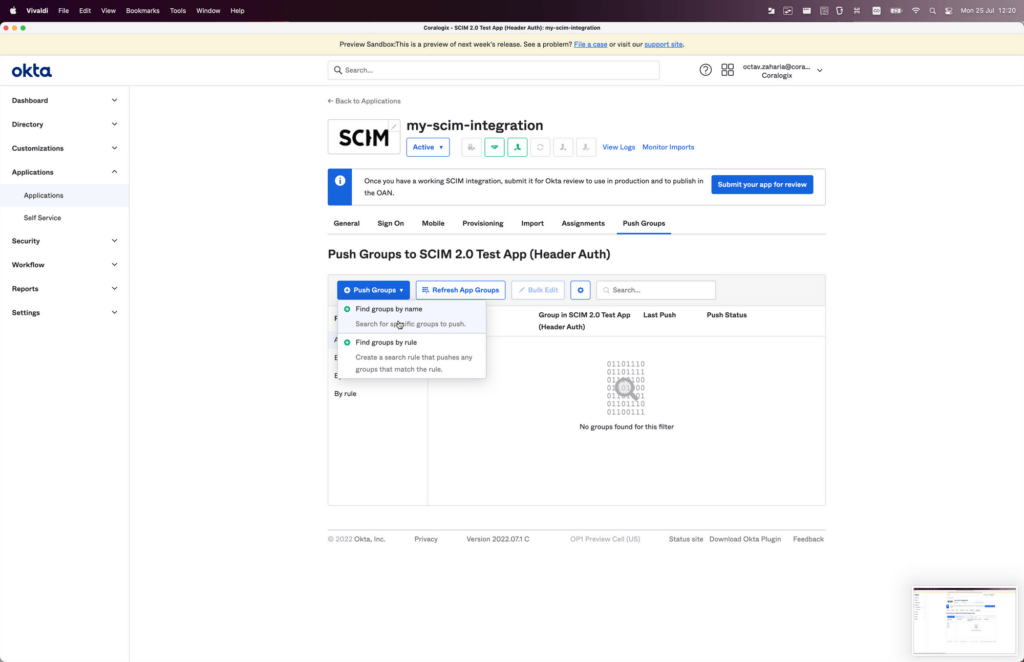This screenshot has height=662, width=1024.
Task: Open the support site link
Action: [664, 44]
